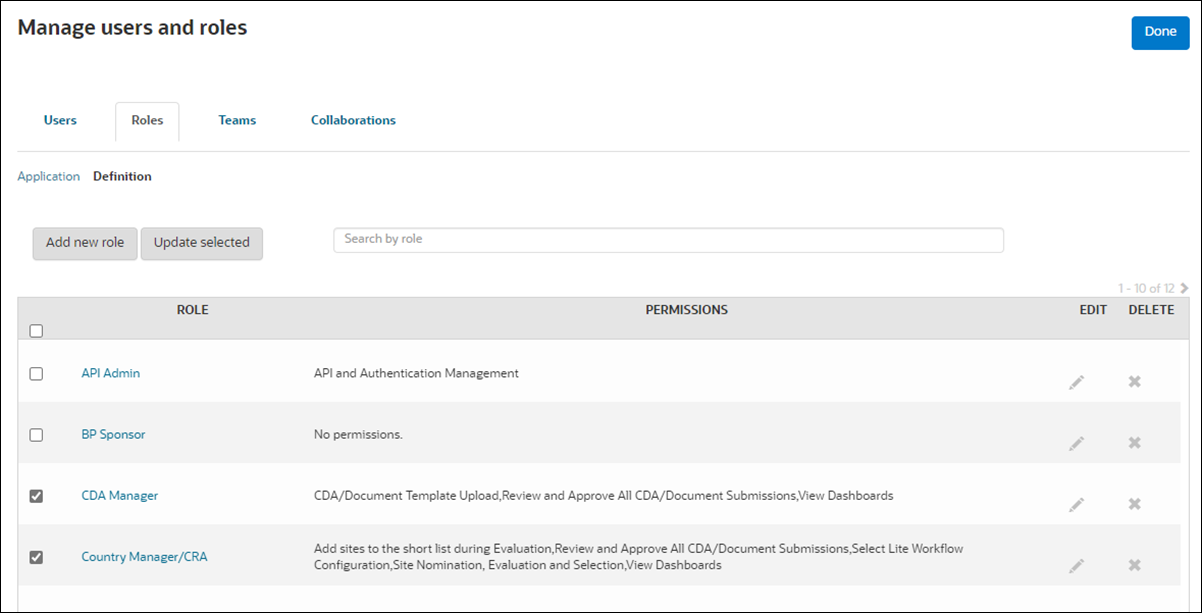Select the Definition sub-view
The image size is (1202, 613).
(122, 176)
